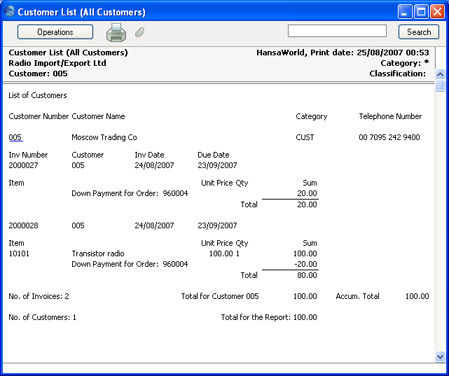449x376 pixels.
Task: Click the CUST category value
Action: pyautogui.click(x=305, y=137)
